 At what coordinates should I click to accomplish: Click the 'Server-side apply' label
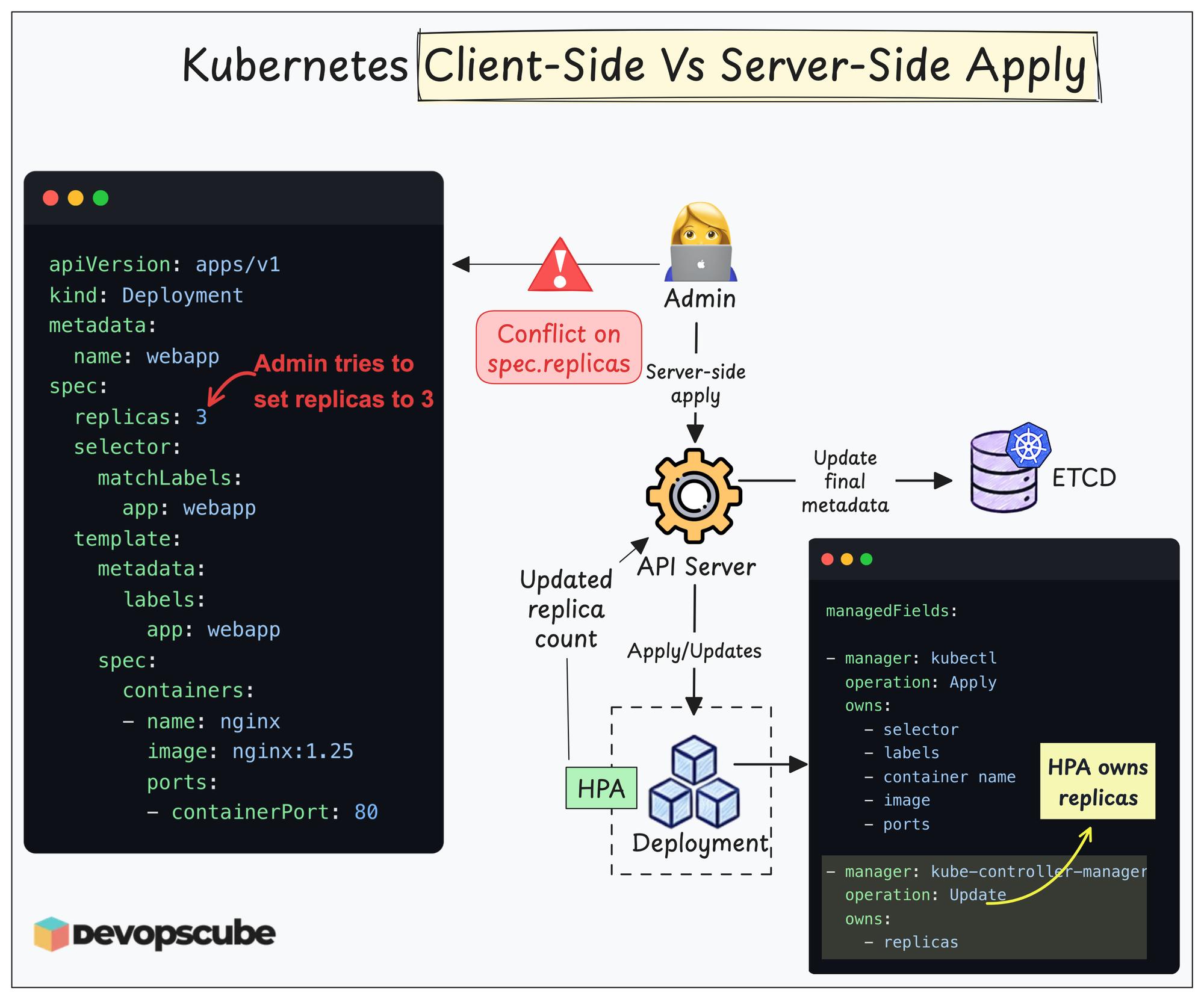695,384
